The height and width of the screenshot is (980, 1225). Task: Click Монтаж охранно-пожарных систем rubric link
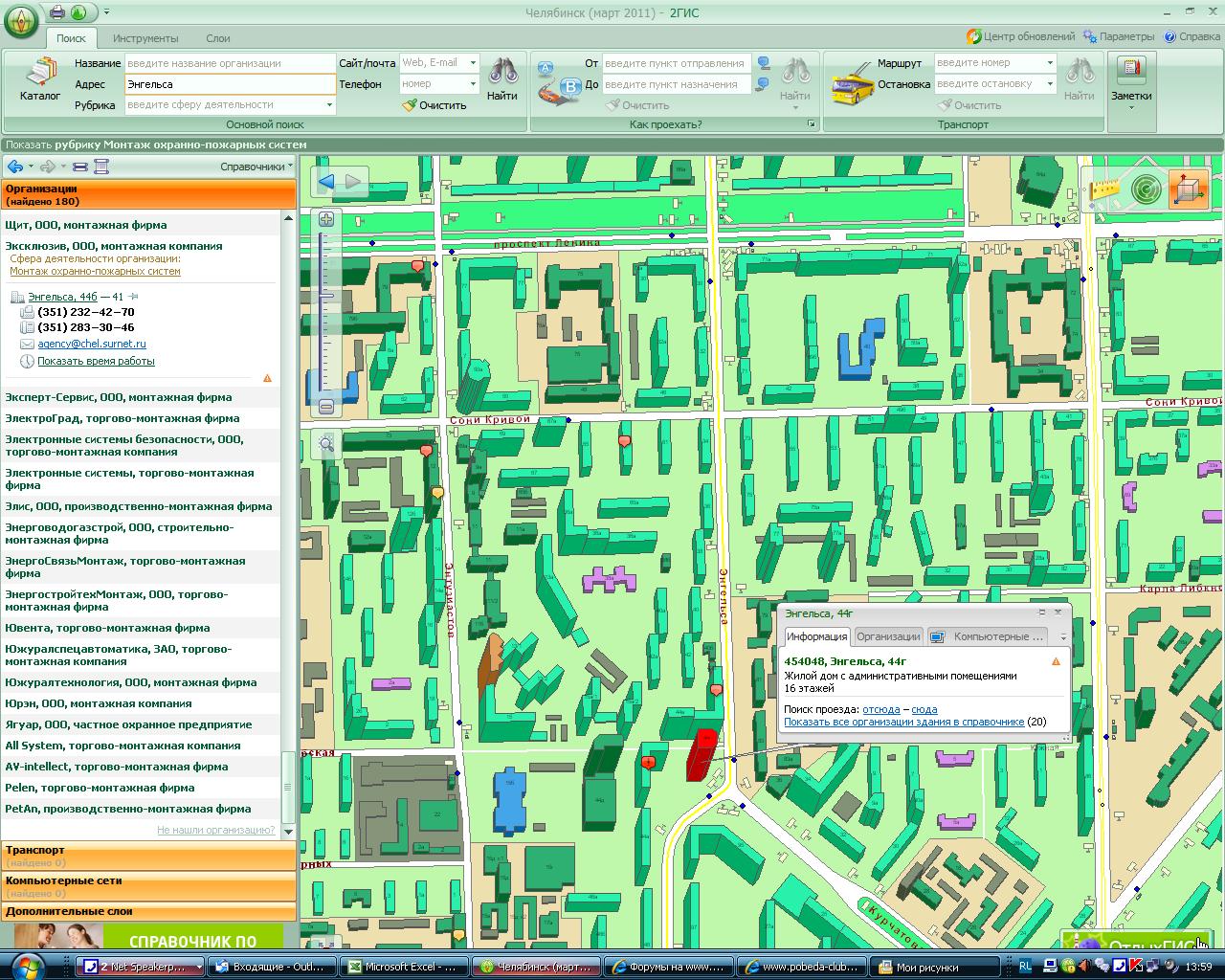pos(95,272)
